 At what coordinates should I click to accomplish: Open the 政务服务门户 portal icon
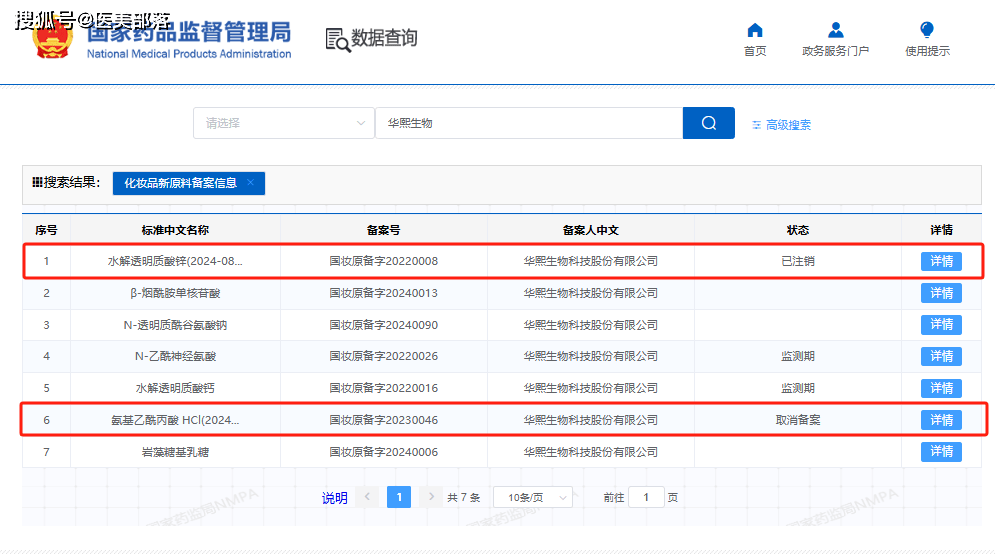click(836, 31)
